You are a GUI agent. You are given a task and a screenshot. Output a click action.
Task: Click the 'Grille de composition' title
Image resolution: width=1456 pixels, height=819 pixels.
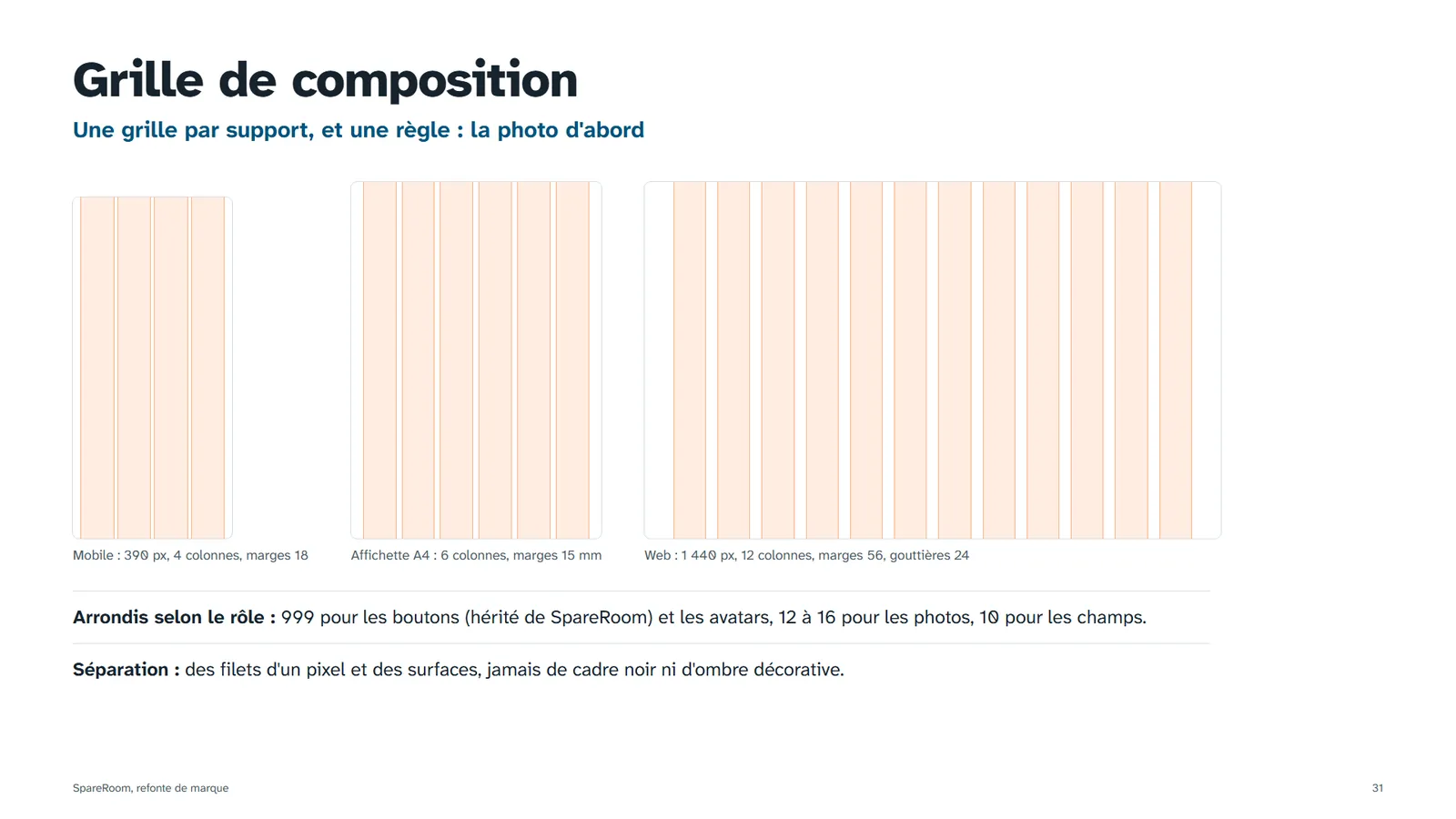click(325, 80)
